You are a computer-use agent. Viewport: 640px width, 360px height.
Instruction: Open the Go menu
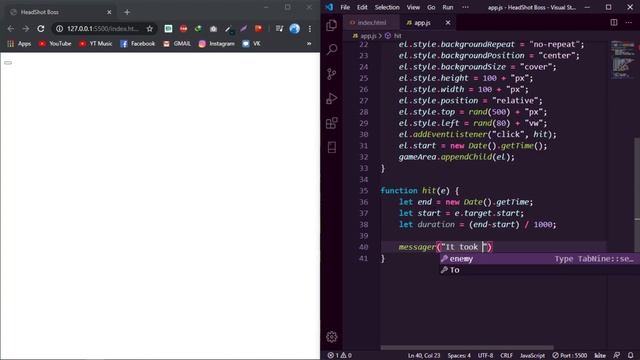[x=431, y=7]
